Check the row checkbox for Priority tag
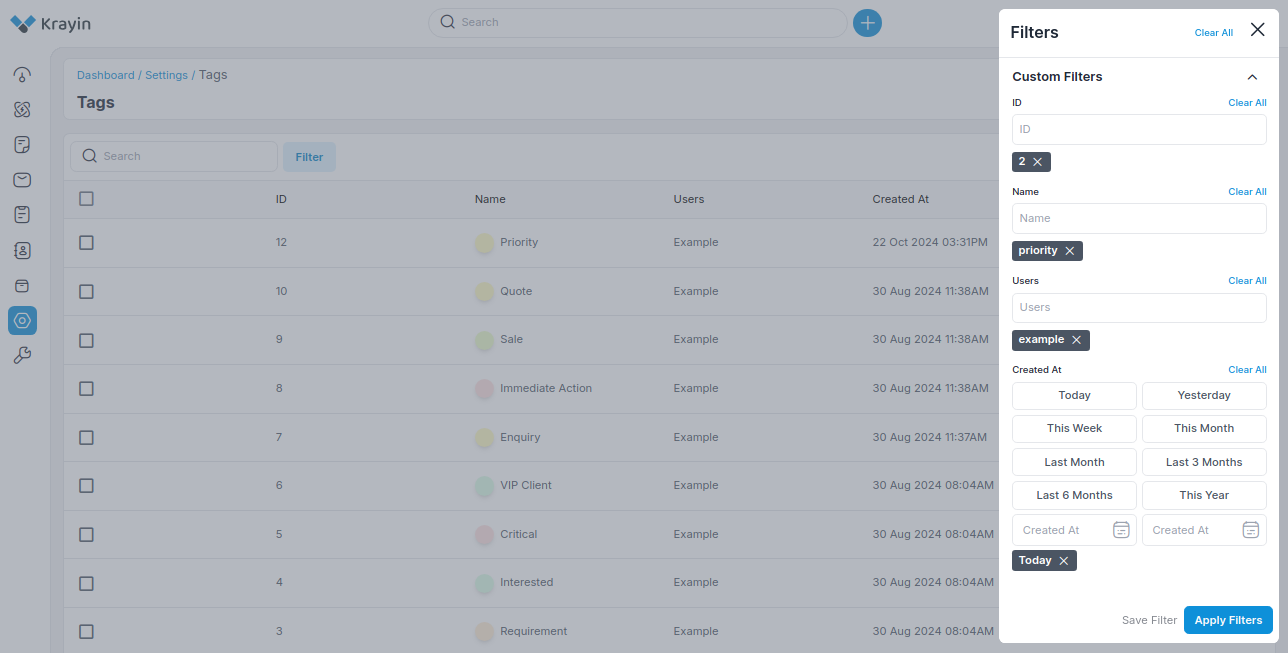This screenshot has height=653, width=1288. 86,243
